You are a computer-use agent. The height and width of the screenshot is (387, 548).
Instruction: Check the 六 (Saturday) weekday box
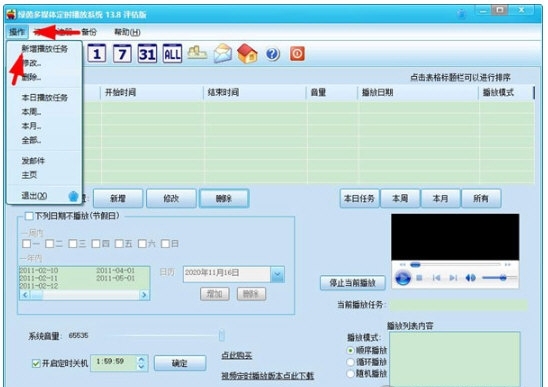pyautogui.click(x=142, y=243)
